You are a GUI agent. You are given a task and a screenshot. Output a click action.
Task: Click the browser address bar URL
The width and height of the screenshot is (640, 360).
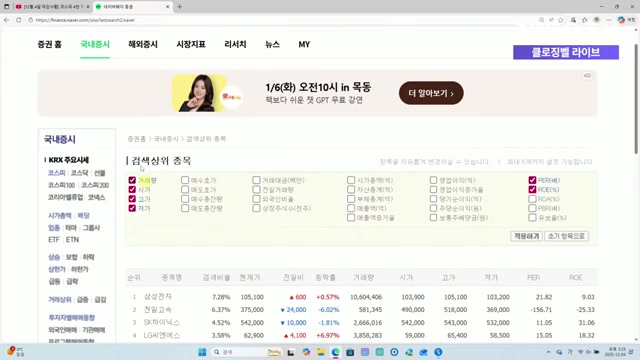pyautogui.click(x=85, y=20)
